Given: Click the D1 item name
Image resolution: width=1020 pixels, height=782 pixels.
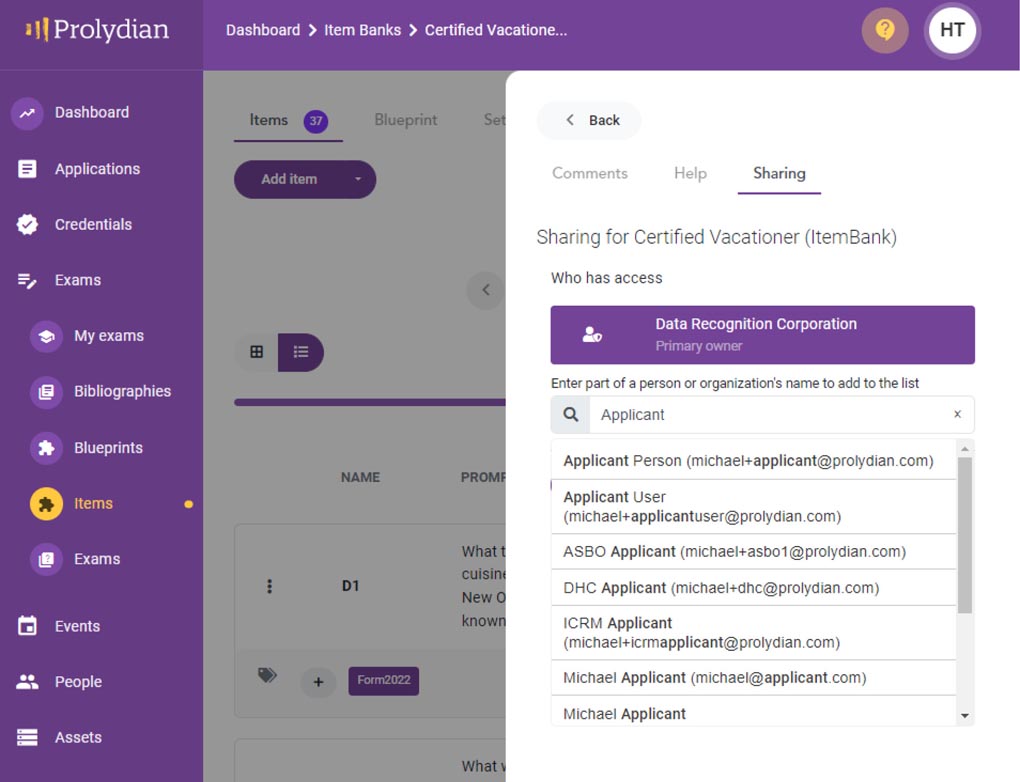Looking at the screenshot, I should 351,586.
